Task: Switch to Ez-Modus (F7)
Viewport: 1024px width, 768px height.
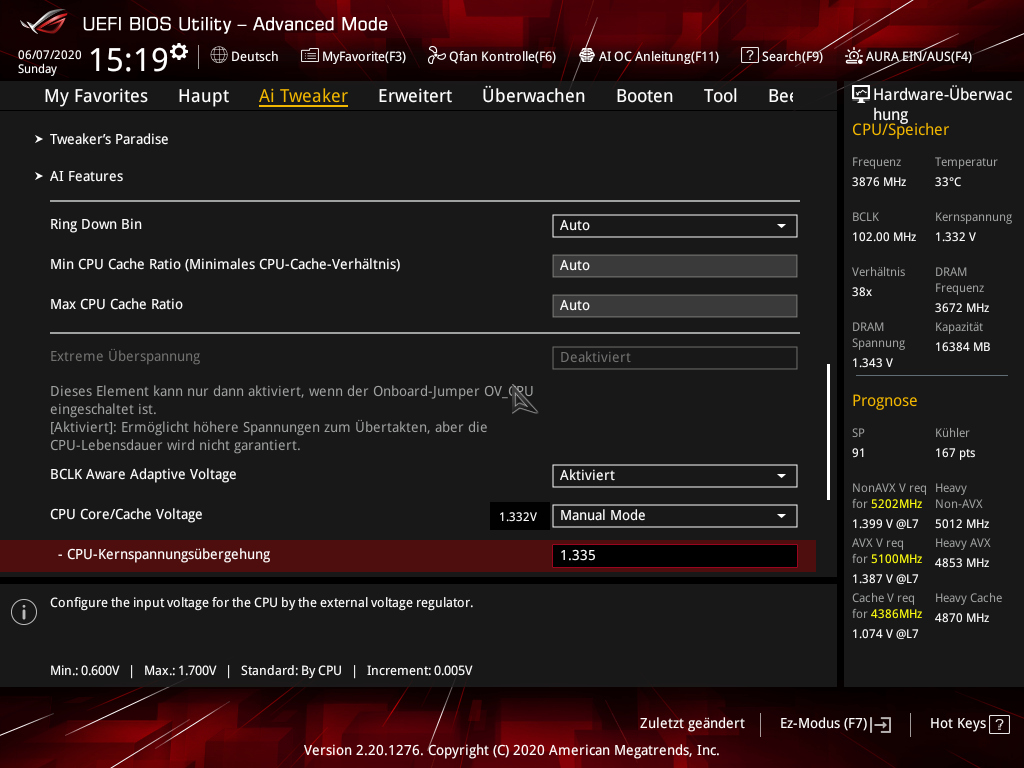Action: tap(835, 724)
